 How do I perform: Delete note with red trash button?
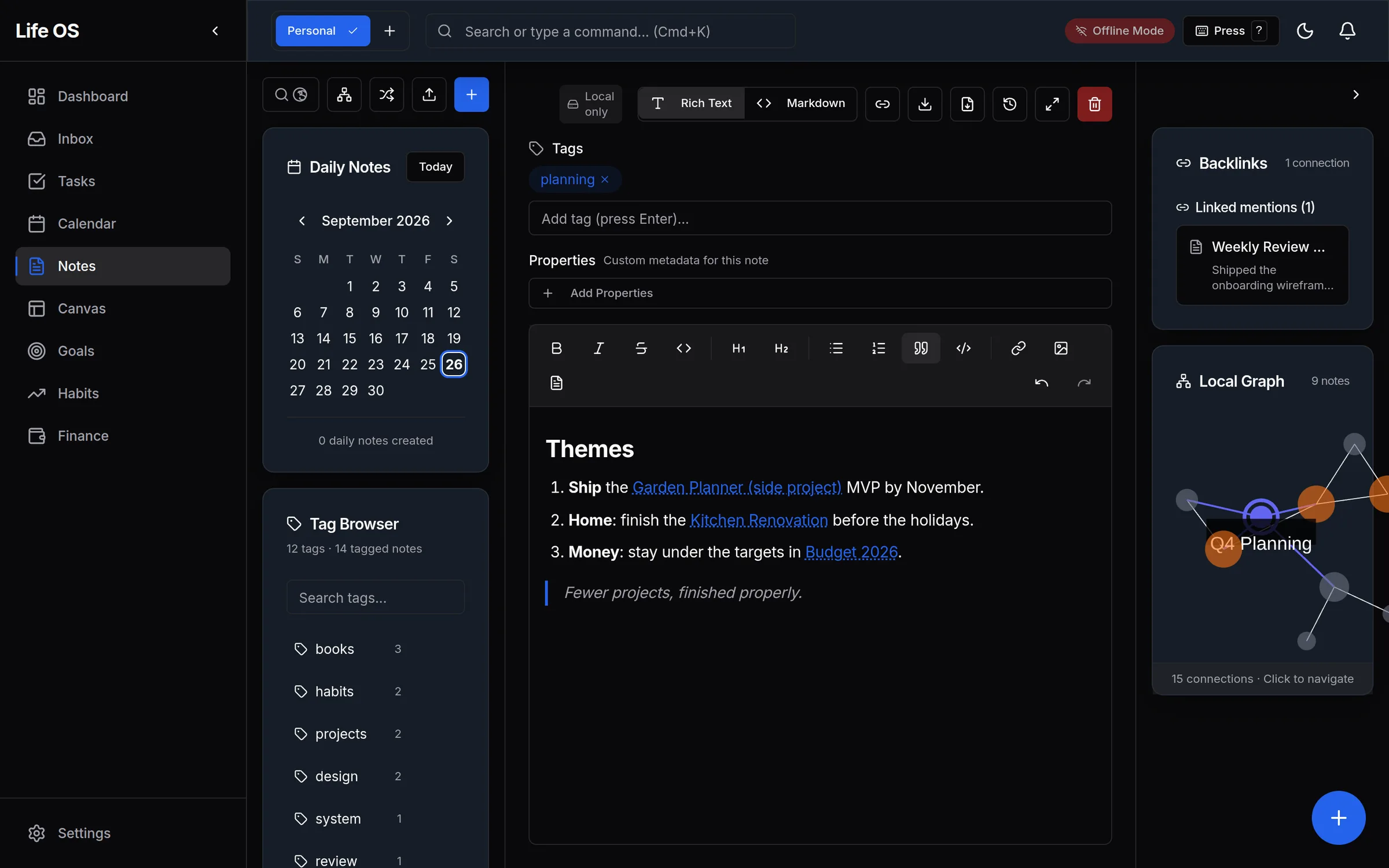coord(1094,104)
